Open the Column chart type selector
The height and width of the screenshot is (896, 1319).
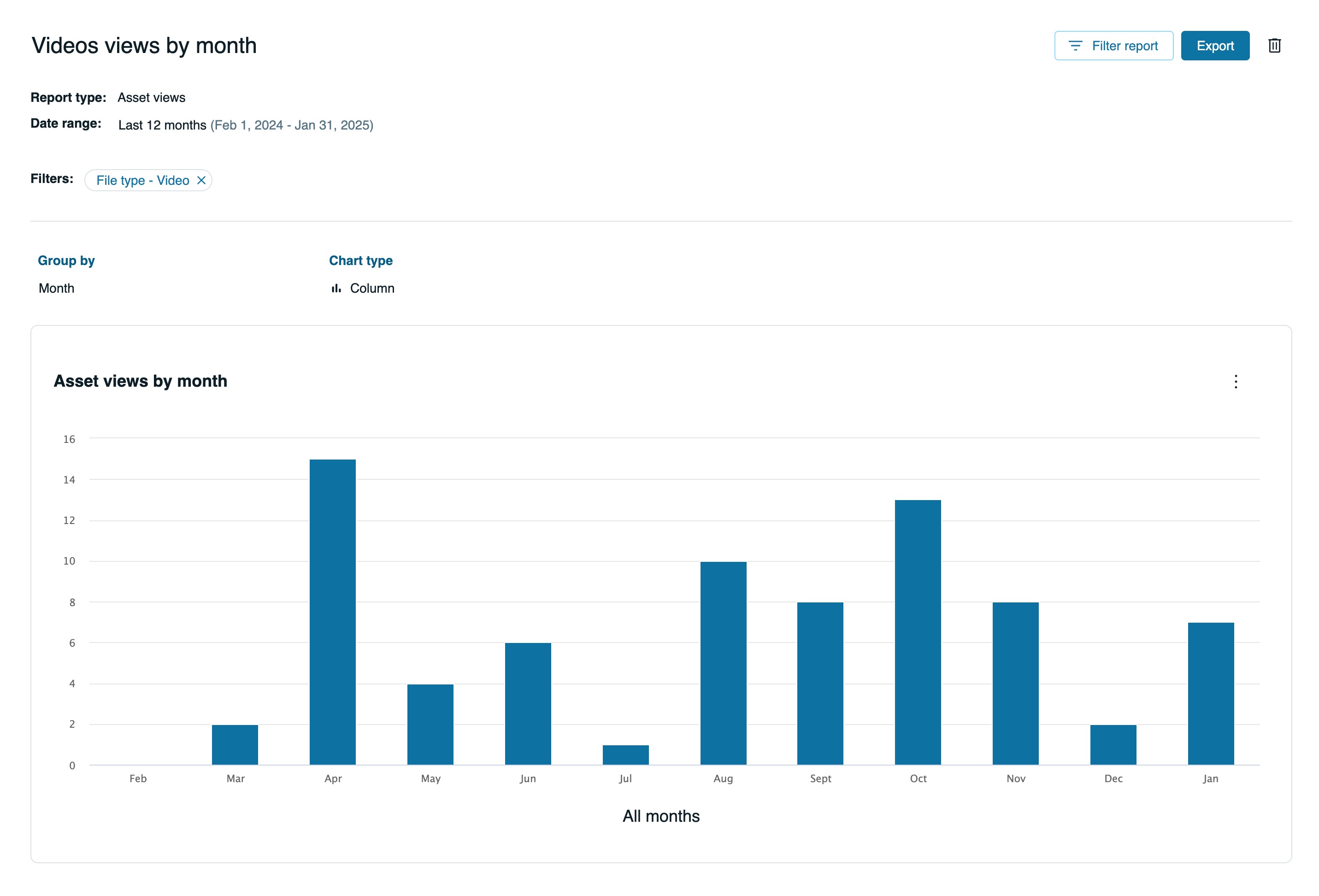click(x=363, y=288)
